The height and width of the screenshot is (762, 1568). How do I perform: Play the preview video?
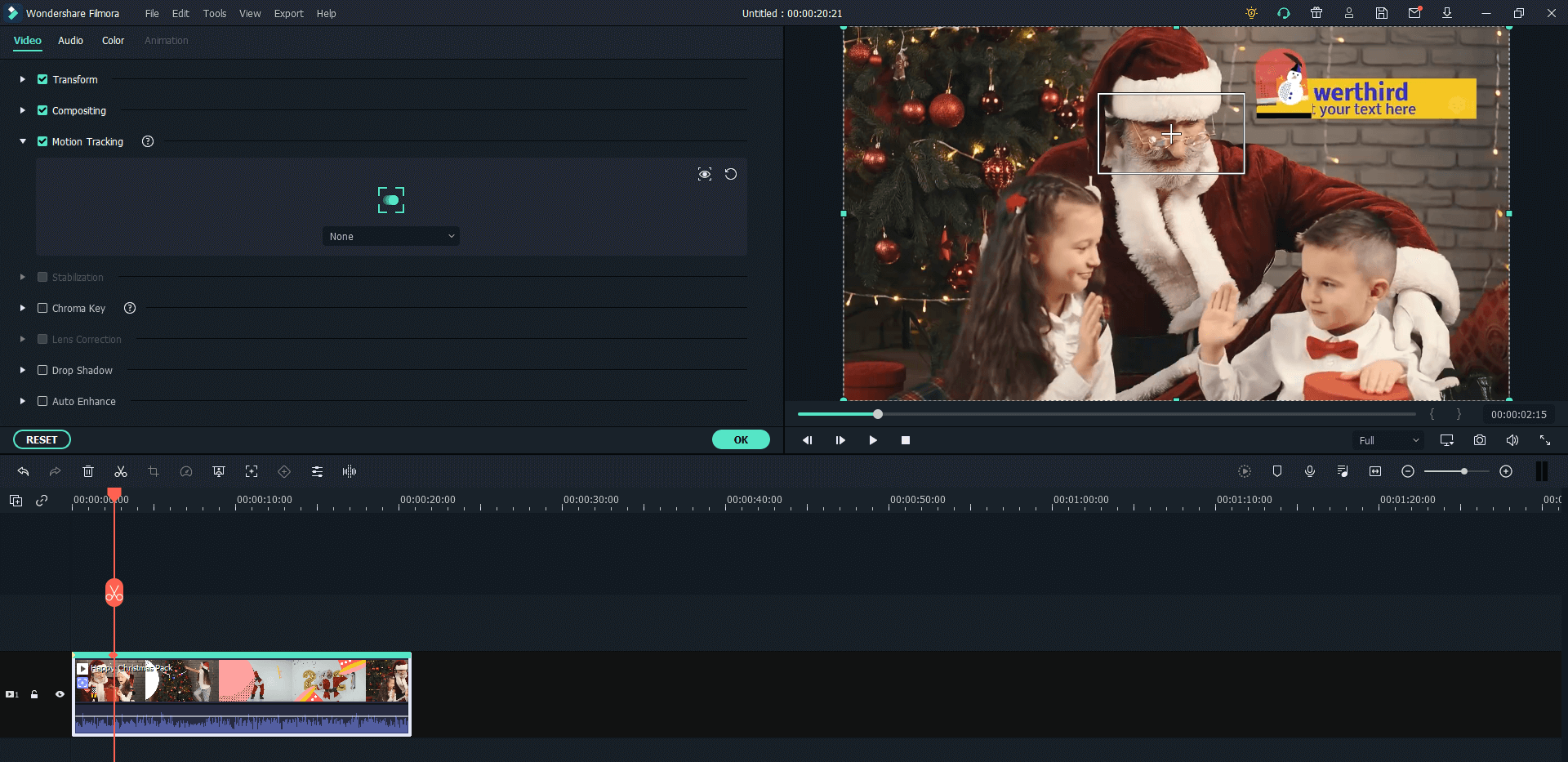873,440
